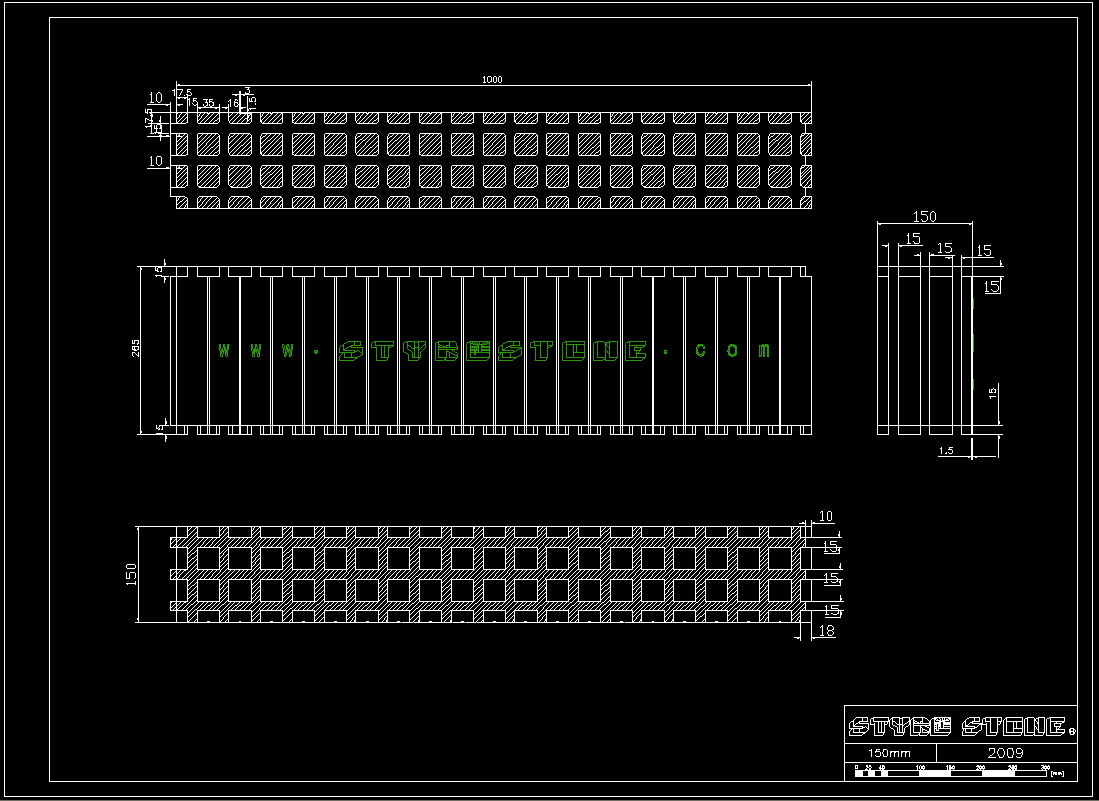This screenshot has width=1099, height=801.
Task: Select the green STYROSTONE watermark outline text
Action: 494,350
